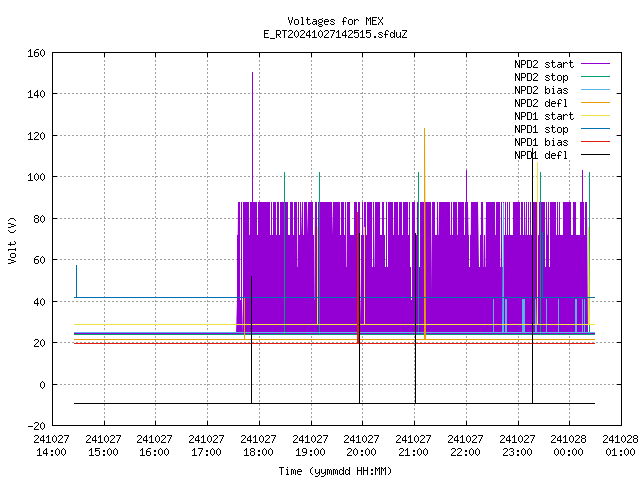Click the x-axis time label 19:00
The image size is (640, 480).
[x=310, y=452]
